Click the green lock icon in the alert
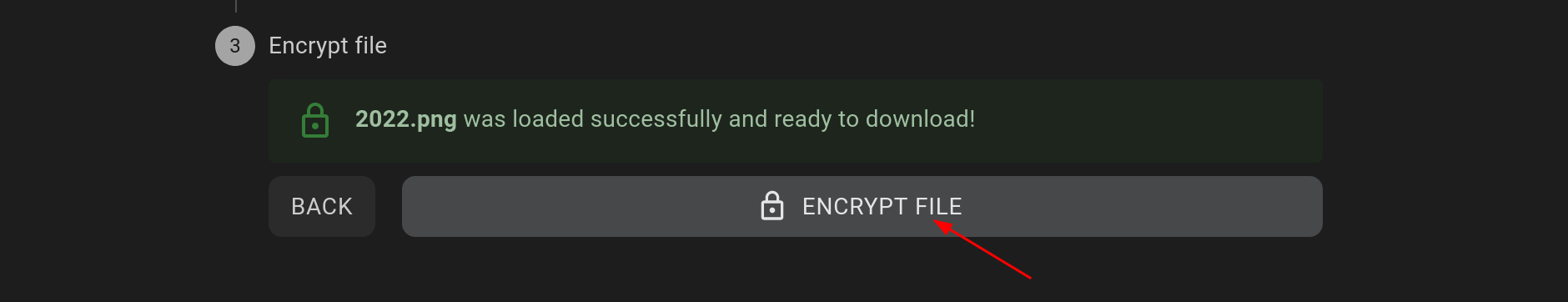1568x302 pixels. pyautogui.click(x=315, y=120)
